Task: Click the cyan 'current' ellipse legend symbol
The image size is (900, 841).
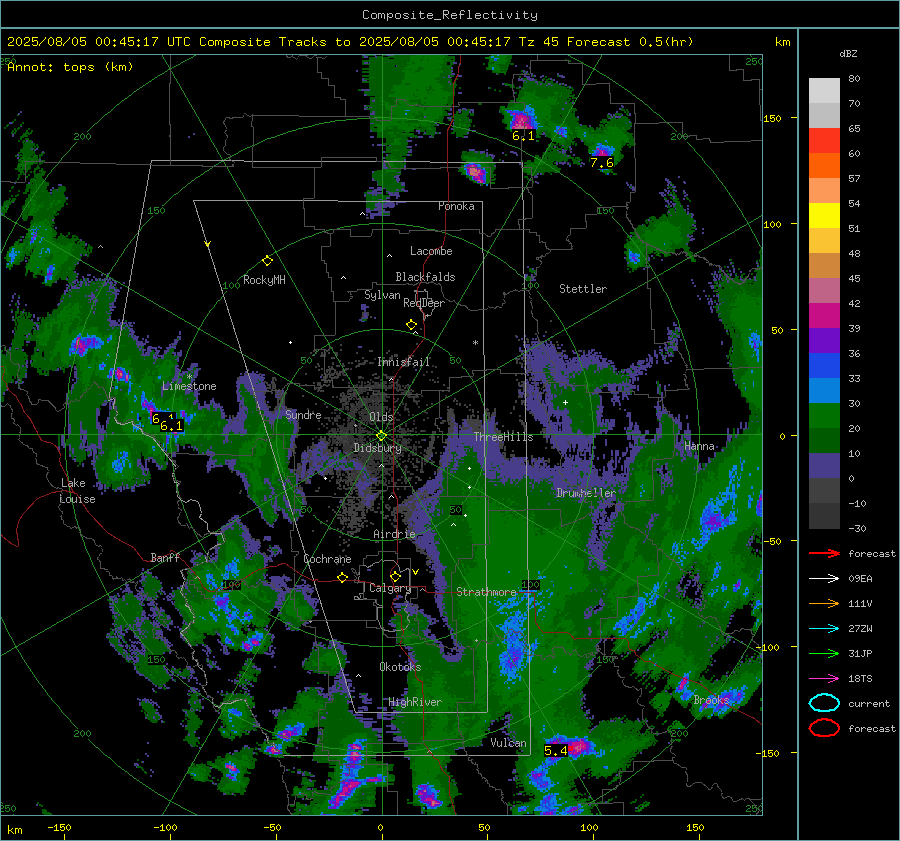Action: tap(824, 703)
